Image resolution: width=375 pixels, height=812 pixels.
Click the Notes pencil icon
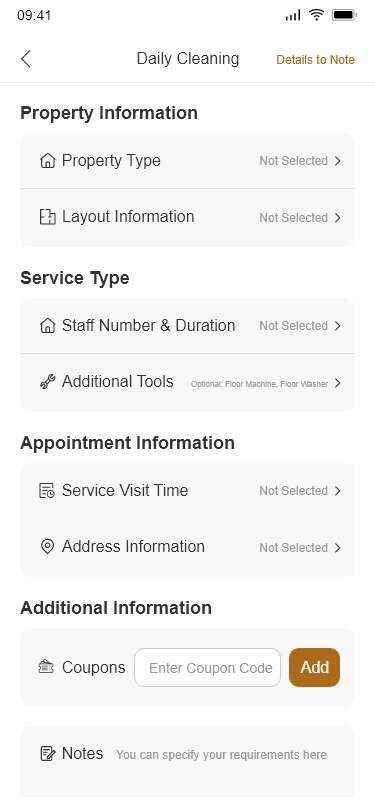tap(47, 753)
